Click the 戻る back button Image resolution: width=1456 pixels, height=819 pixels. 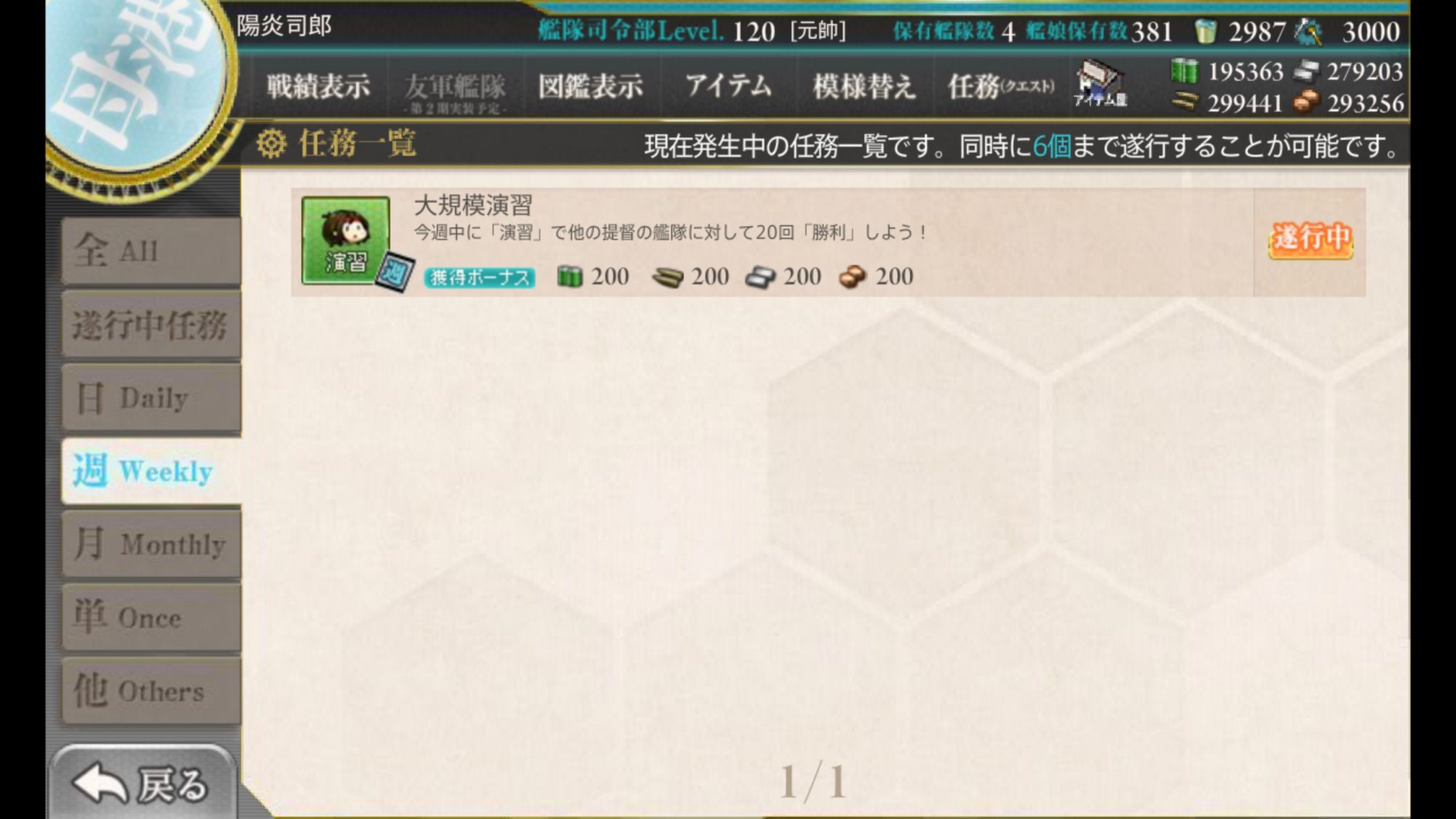coord(143,783)
